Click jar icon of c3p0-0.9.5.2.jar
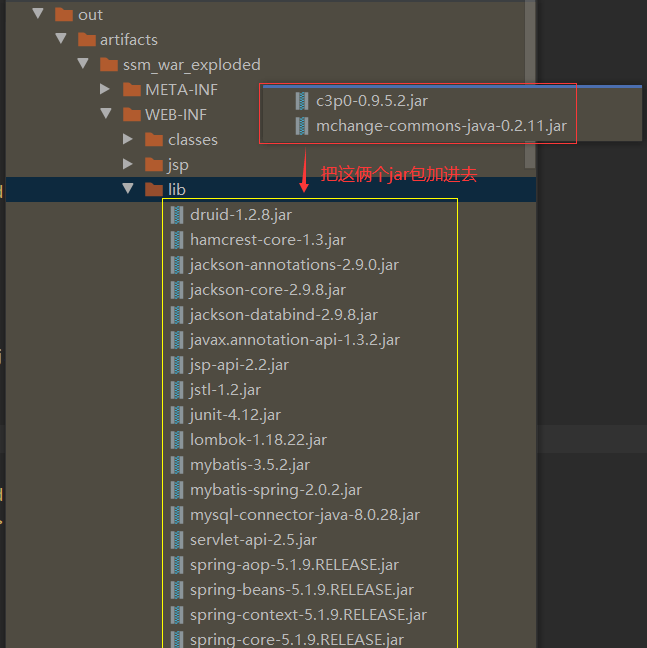This screenshot has height=648, width=647. pyautogui.click(x=302, y=101)
